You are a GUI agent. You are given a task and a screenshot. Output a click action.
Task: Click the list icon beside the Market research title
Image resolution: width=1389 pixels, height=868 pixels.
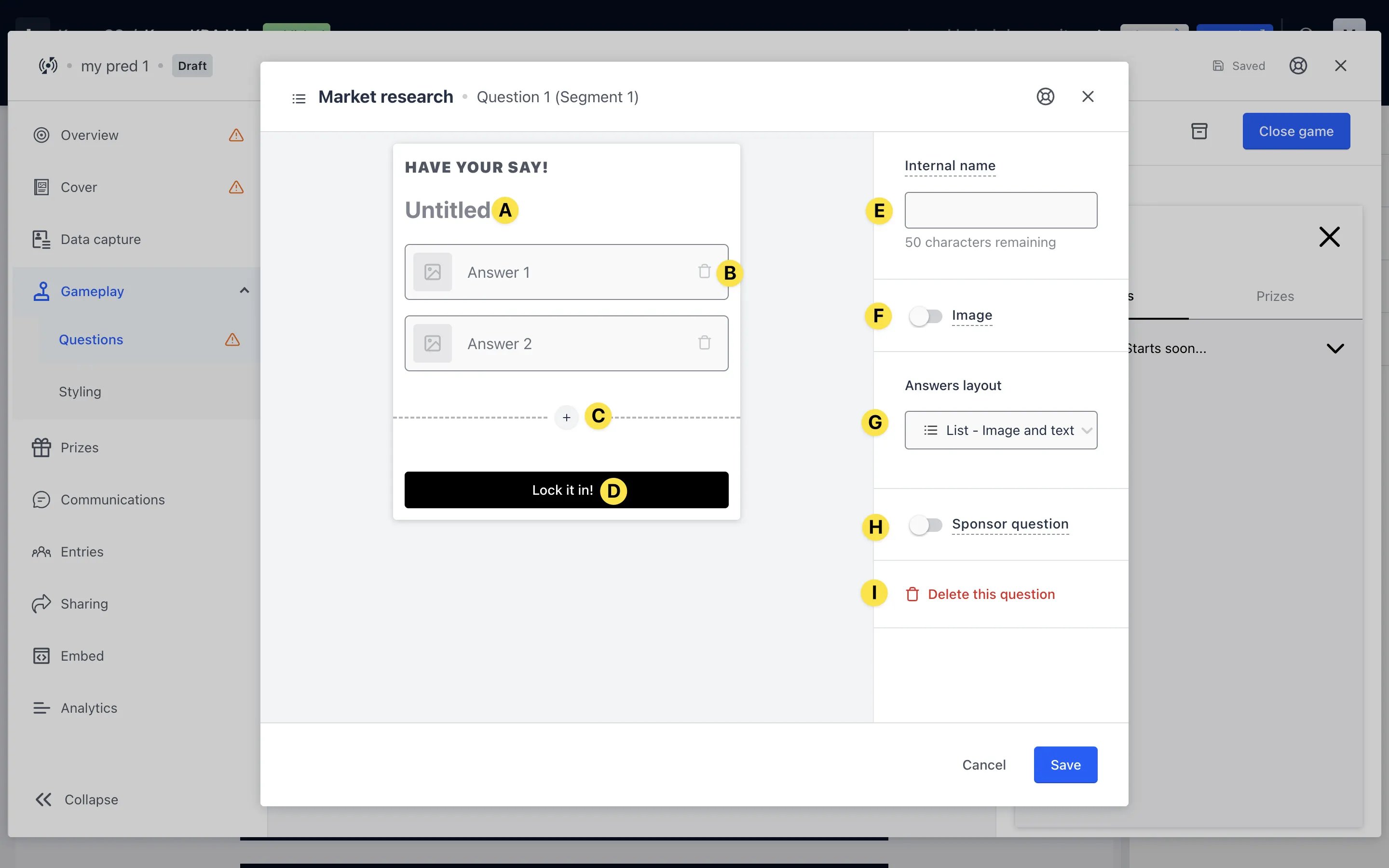coord(299,98)
